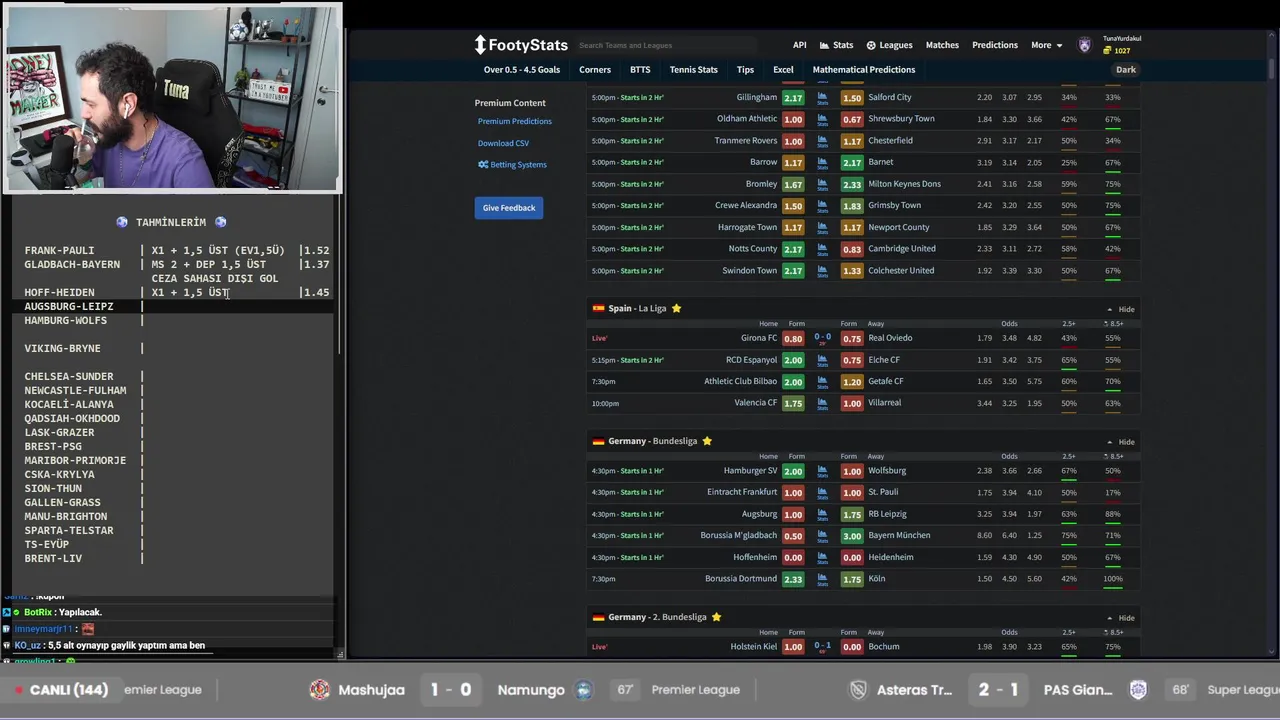Select the Over 0.5 - 4.5 Goals tab
The width and height of the screenshot is (1280, 720).
pos(522,70)
